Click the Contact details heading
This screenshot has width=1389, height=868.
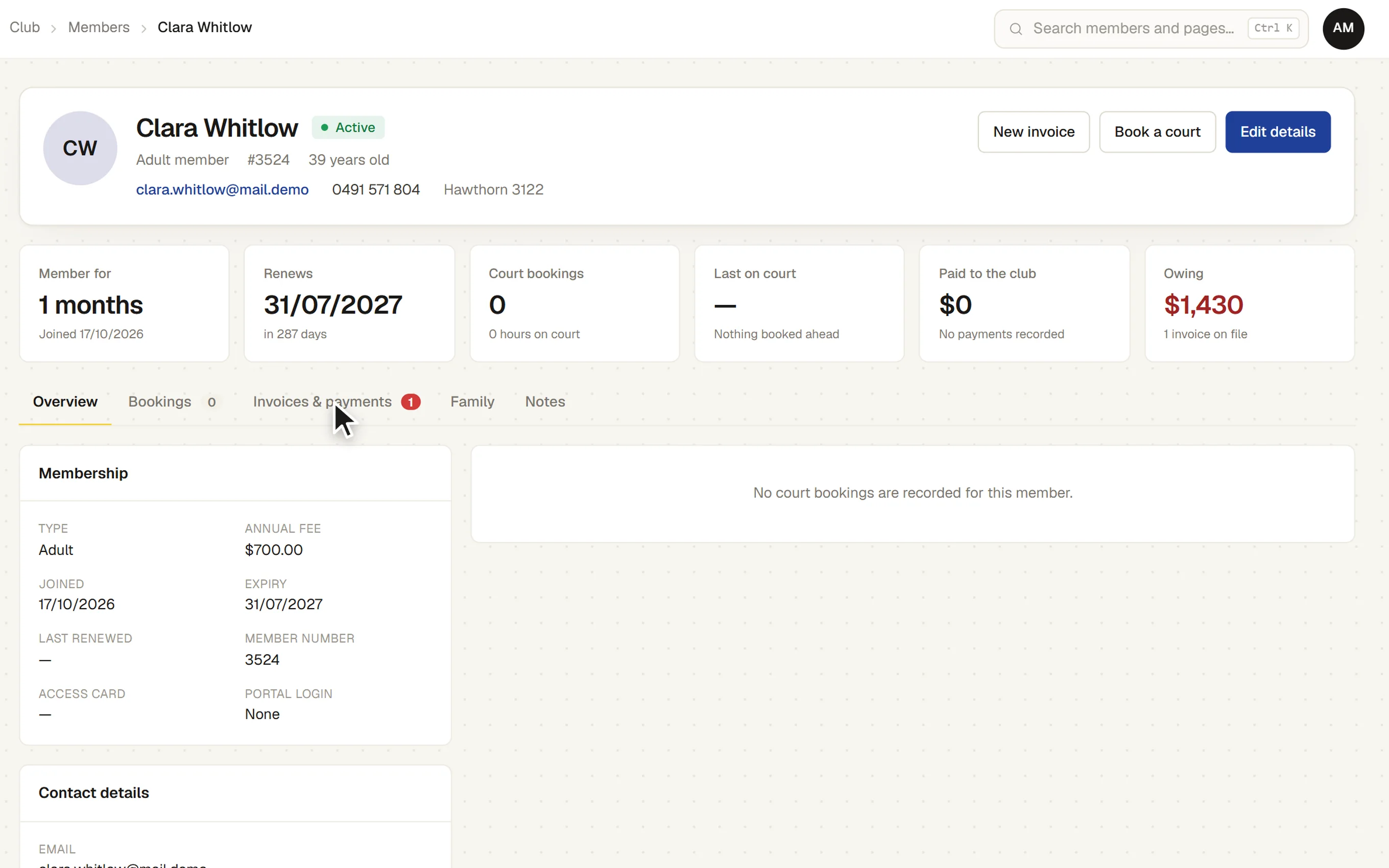tap(93, 793)
